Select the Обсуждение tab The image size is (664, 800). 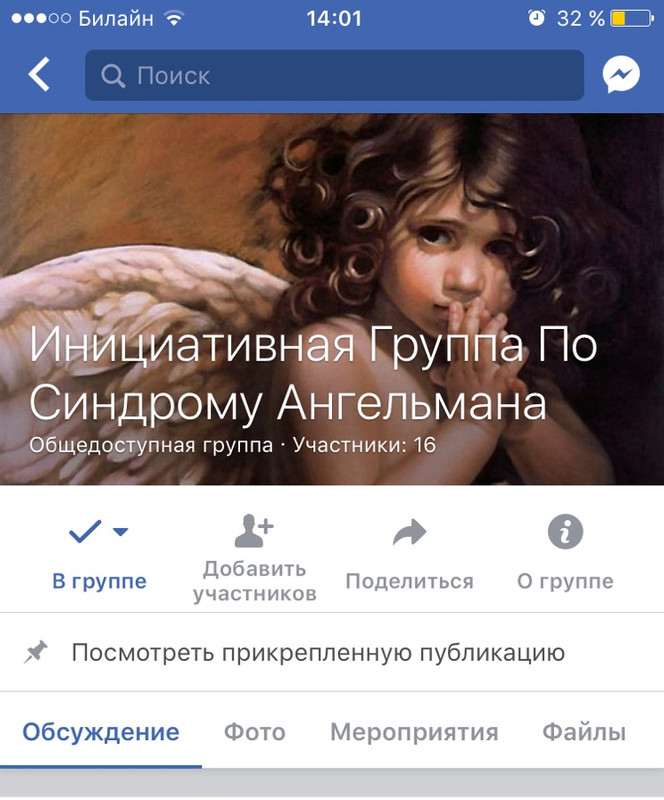[101, 732]
